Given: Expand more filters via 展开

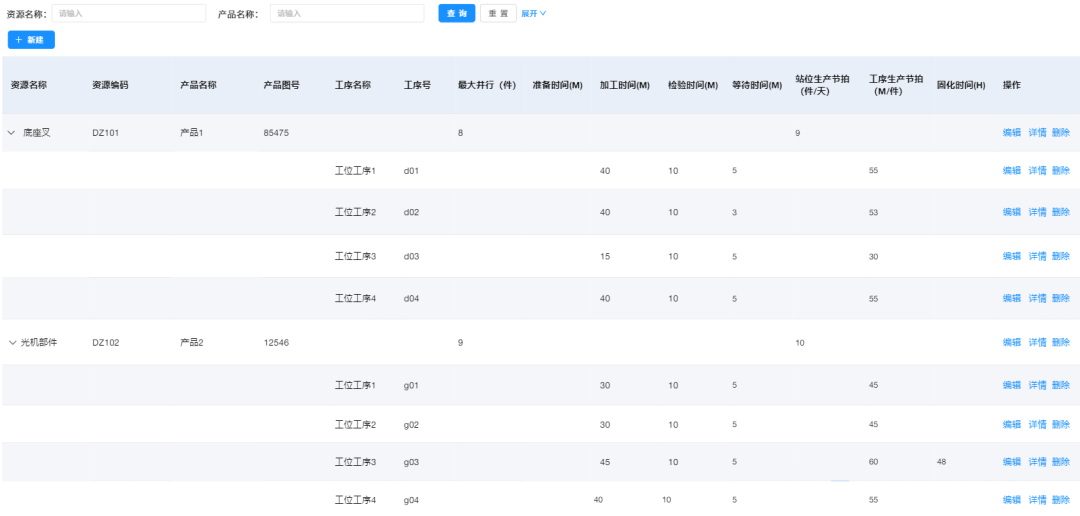Looking at the screenshot, I should pyautogui.click(x=534, y=13).
